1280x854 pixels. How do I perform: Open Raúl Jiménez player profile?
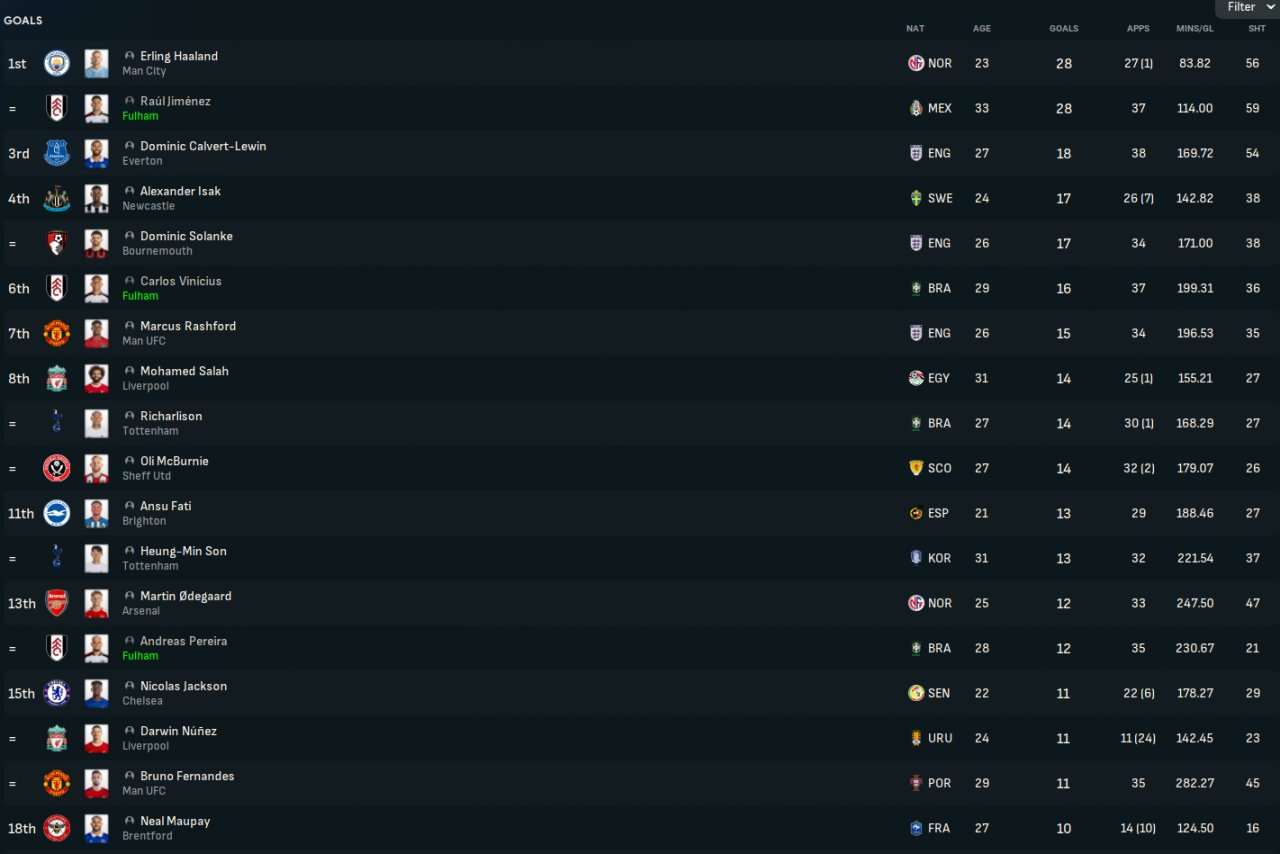[x=175, y=101]
